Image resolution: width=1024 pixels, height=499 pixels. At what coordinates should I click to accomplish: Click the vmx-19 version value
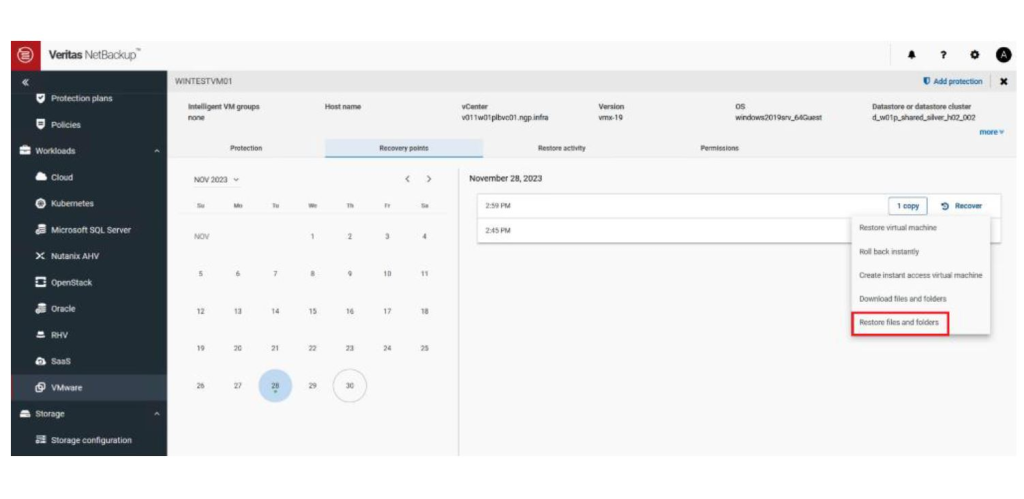tap(609, 118)
